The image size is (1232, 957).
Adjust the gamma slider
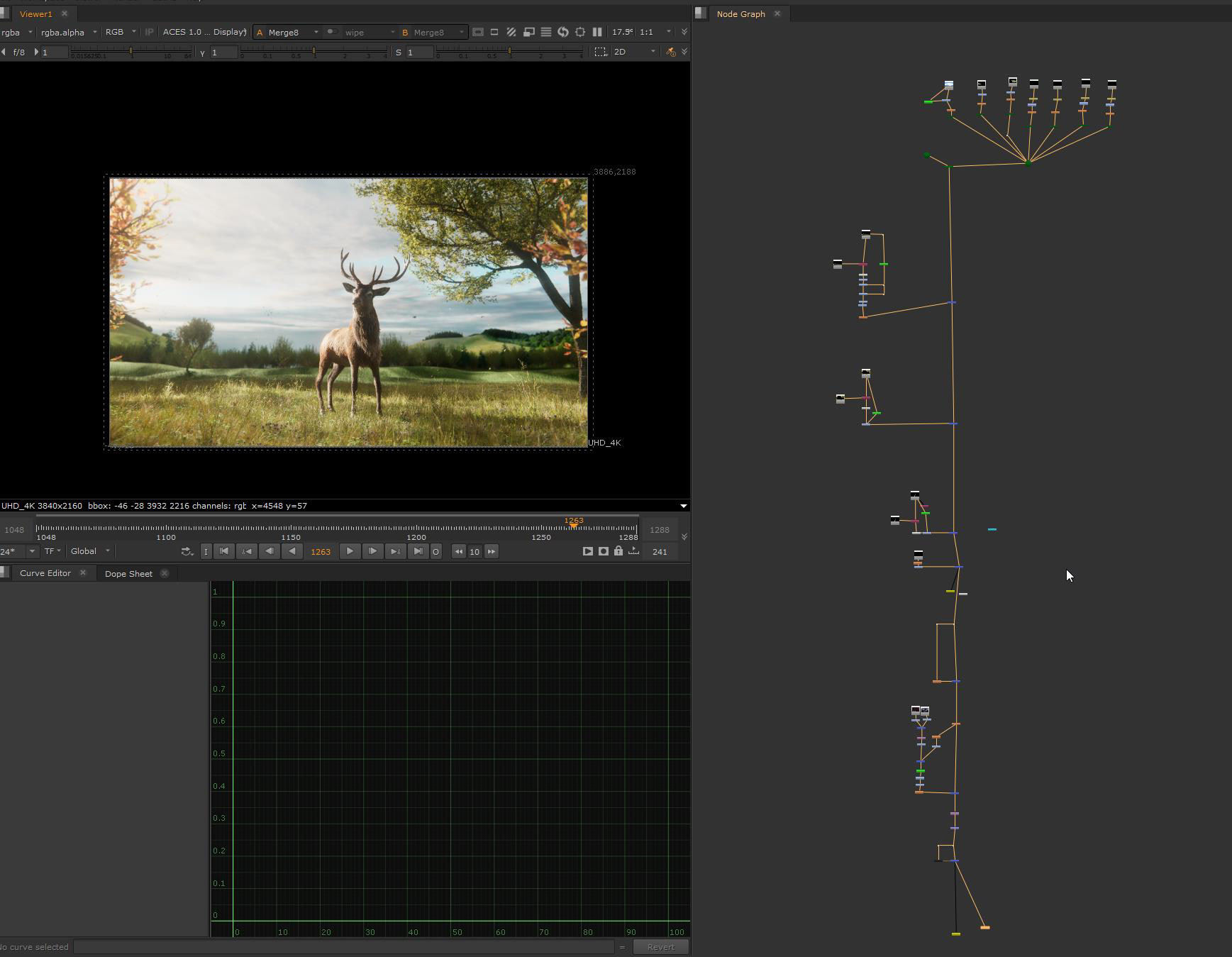pyautogui.click(x=314, y=52)
